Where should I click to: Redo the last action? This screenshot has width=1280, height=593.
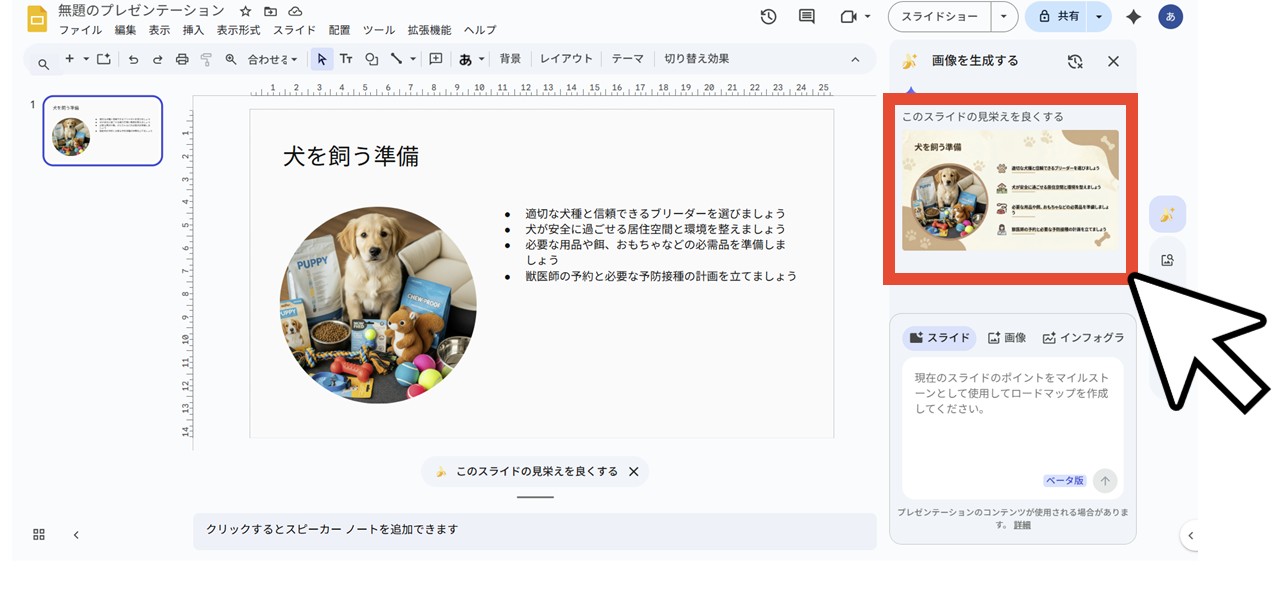pos(156,59)
